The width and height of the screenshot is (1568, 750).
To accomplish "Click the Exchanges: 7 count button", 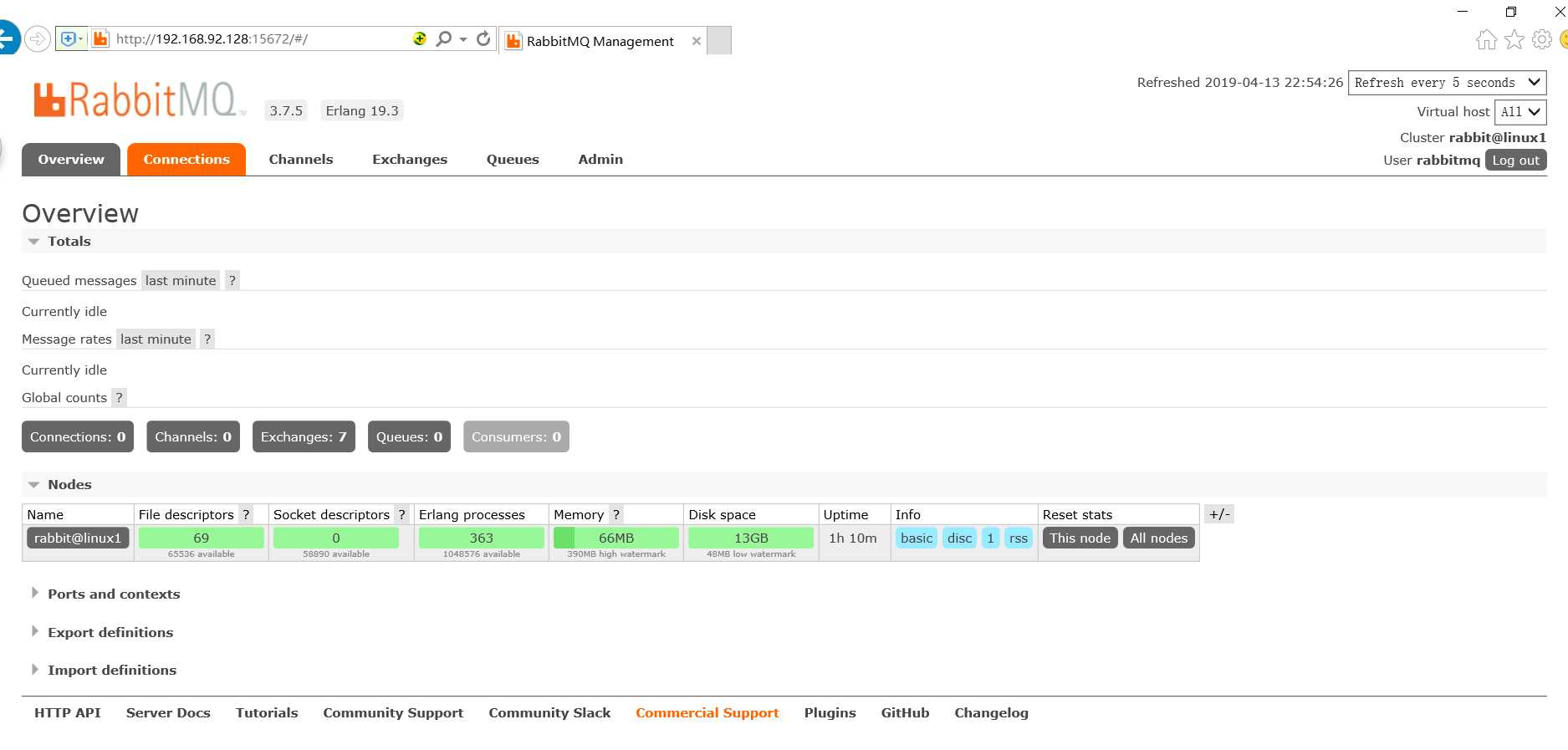I will pyautogui.click(x=304, y=436).
